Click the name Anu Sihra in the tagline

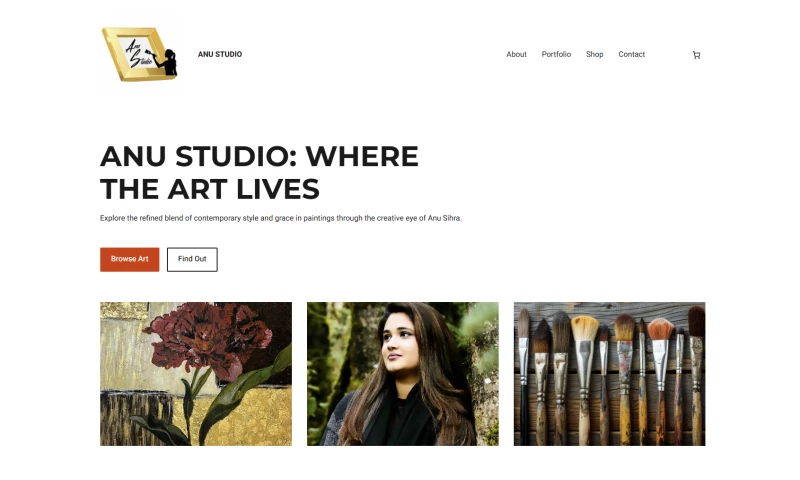point(444,218)
